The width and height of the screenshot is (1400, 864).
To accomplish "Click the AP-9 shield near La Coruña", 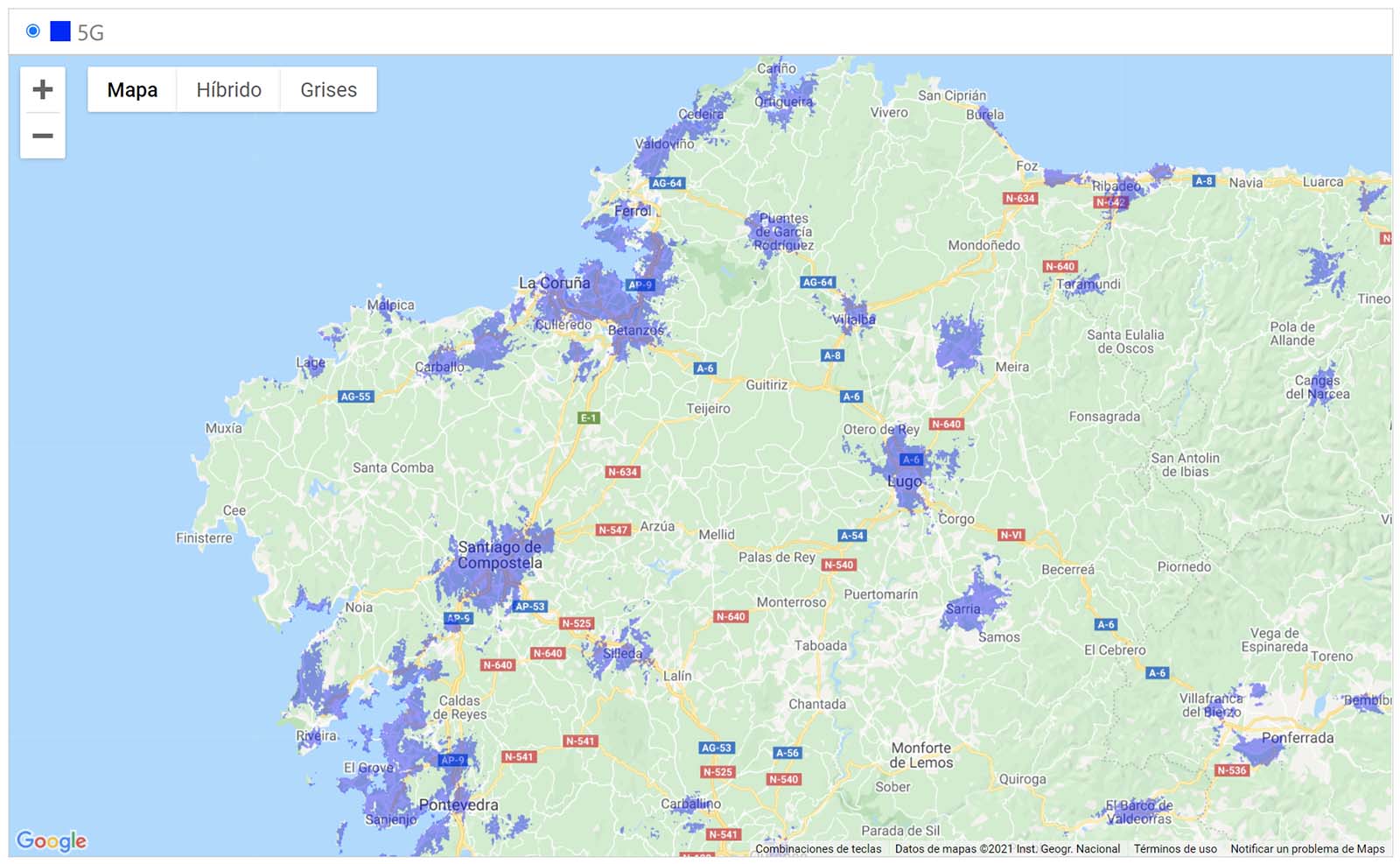I will pos(640,284).
